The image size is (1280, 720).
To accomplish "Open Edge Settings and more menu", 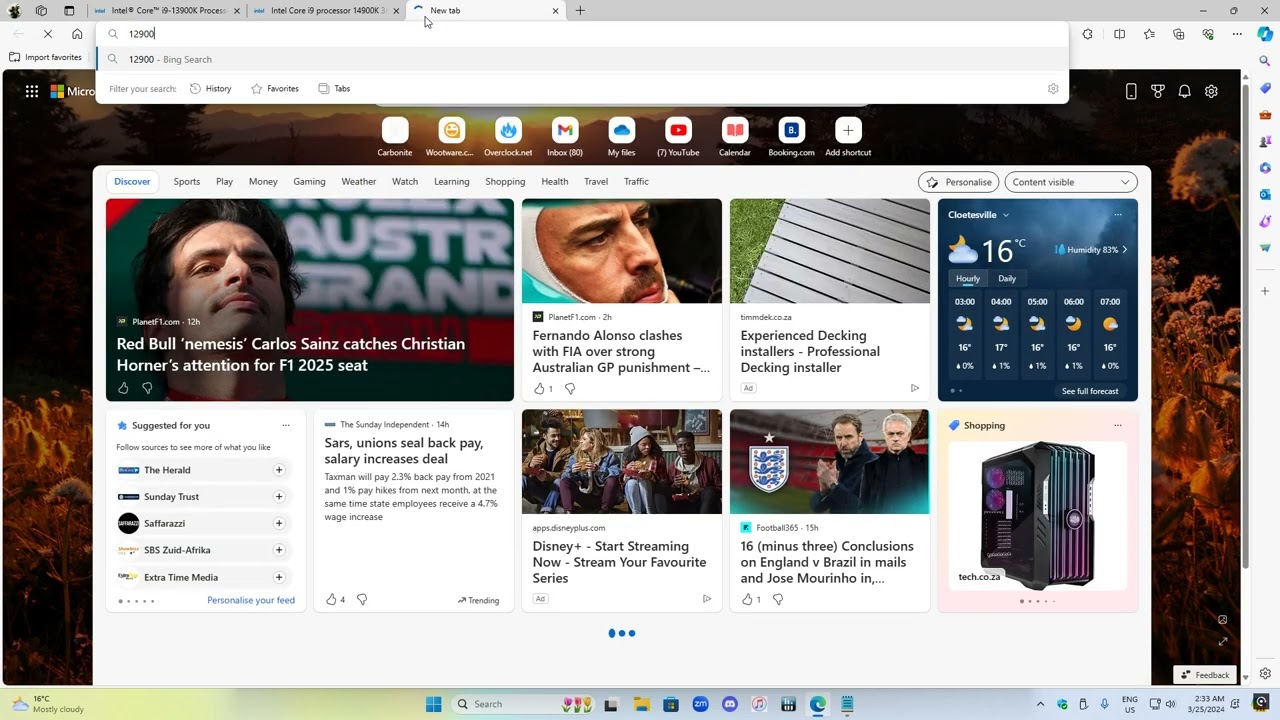I will [x=1237, y=34].
